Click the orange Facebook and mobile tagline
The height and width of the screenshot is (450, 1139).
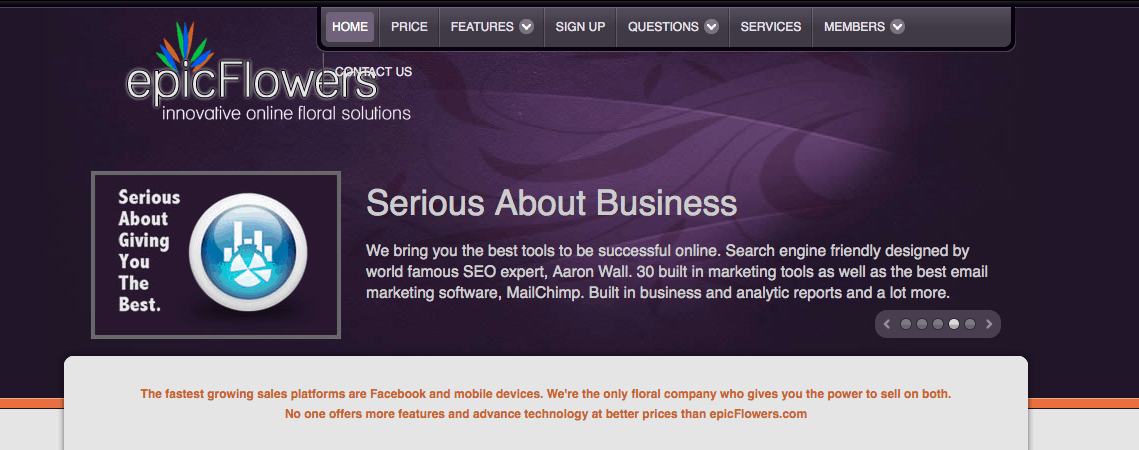[545, 394]
